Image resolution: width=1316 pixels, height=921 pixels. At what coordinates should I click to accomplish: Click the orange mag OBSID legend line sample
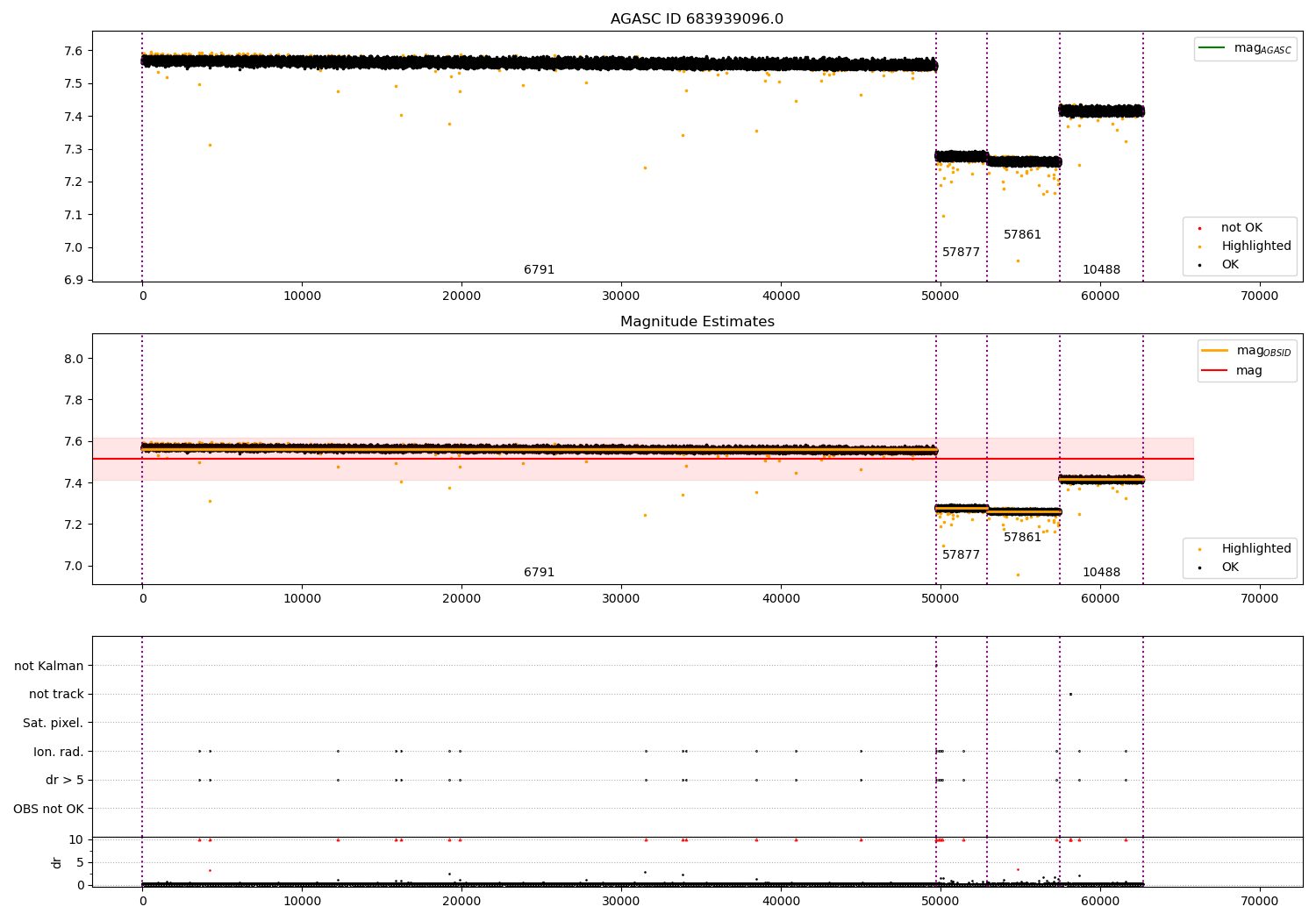pos(1215,351)
